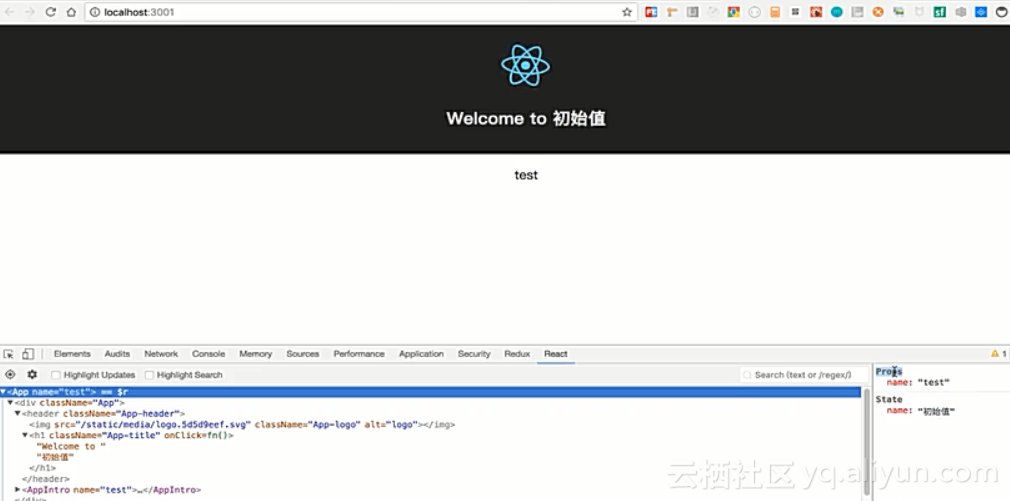Screen dimensions: 1010x501
Task: Switch to the Elements tab
Action: [x=72, y=354]
